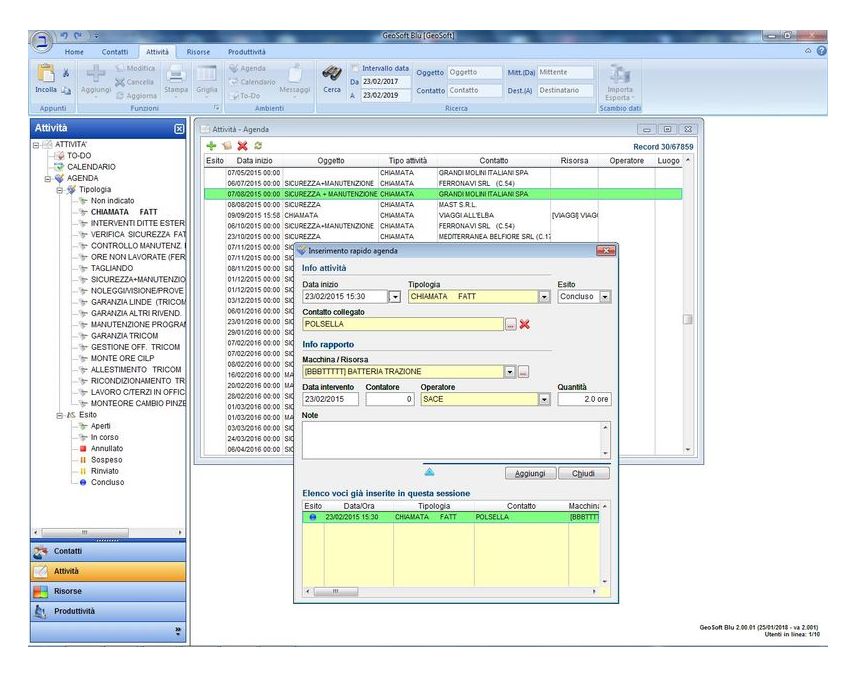Click the edit record icon in the Agenda toolbar
856x678 pixels.
click(x=227, y=146)
